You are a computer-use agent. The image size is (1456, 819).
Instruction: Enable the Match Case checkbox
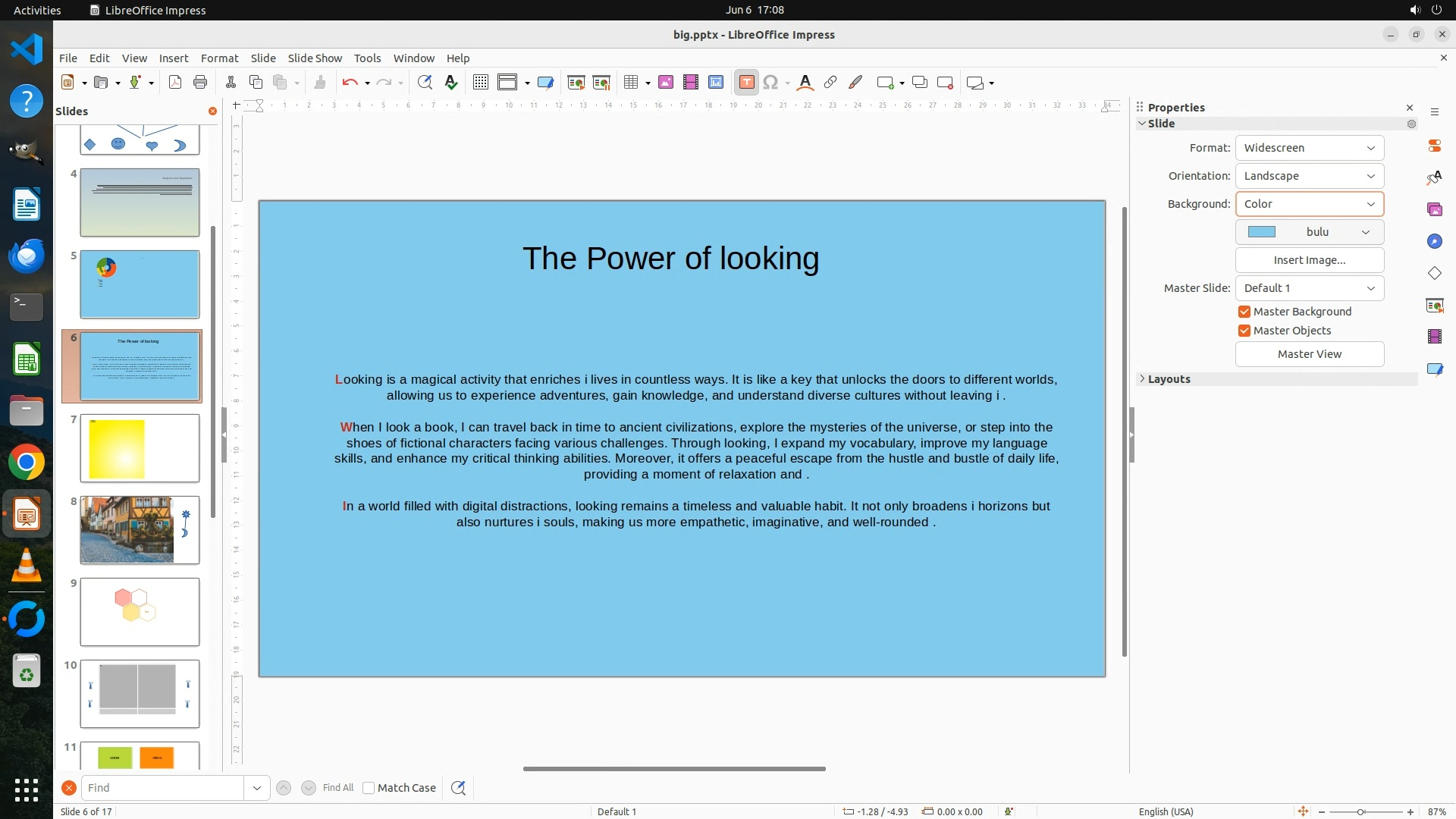[369, 788]
